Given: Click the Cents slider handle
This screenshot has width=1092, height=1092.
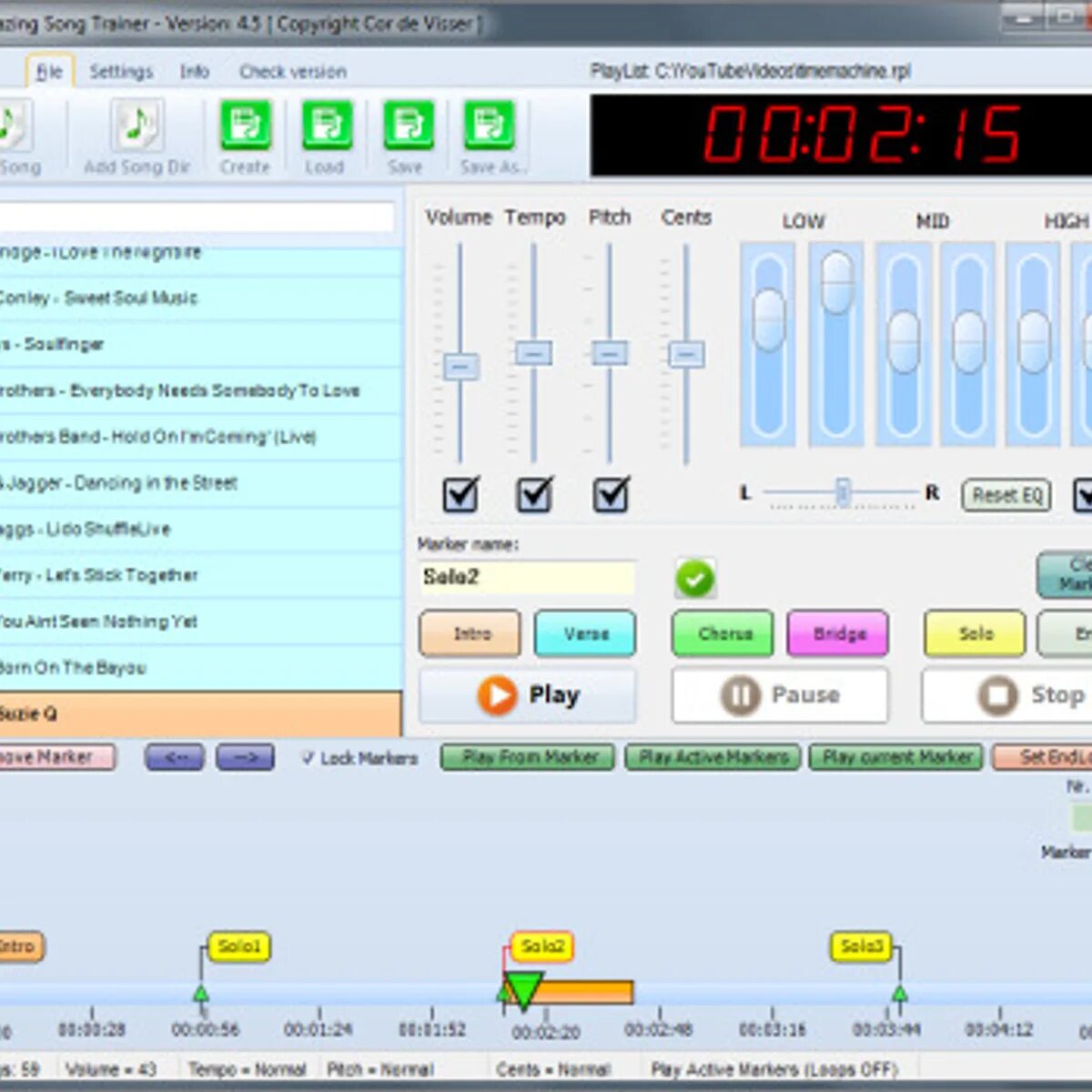Looking at the screenshot, I should (686, 354).
